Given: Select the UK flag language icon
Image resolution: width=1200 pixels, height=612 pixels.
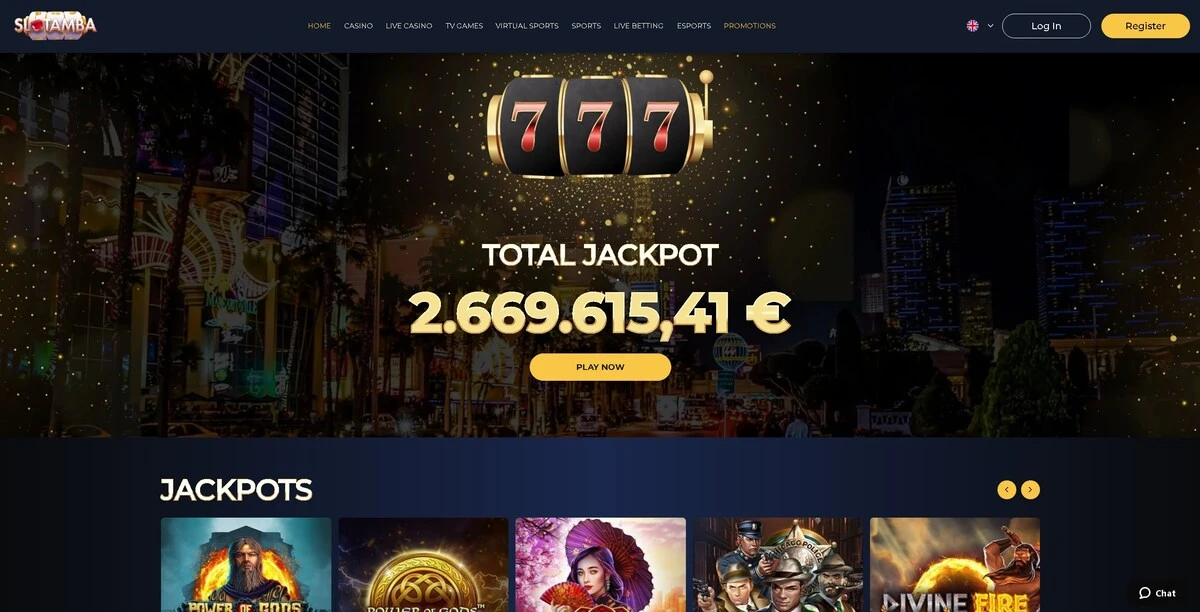Looking at the screenshot, I should [972, 26].
